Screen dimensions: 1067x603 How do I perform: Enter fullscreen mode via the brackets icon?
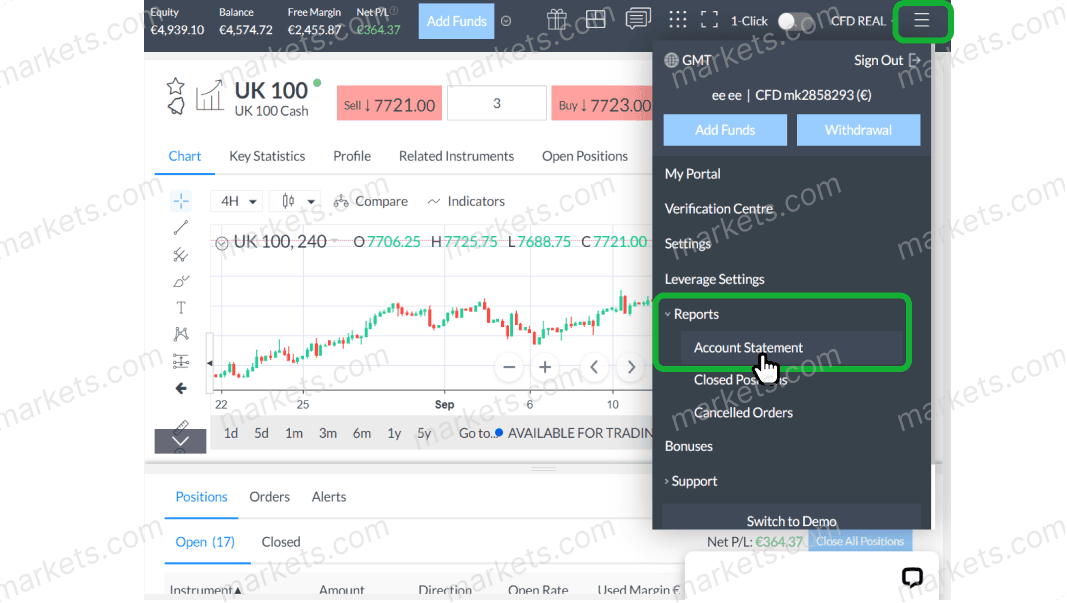[x=707, y=19]
